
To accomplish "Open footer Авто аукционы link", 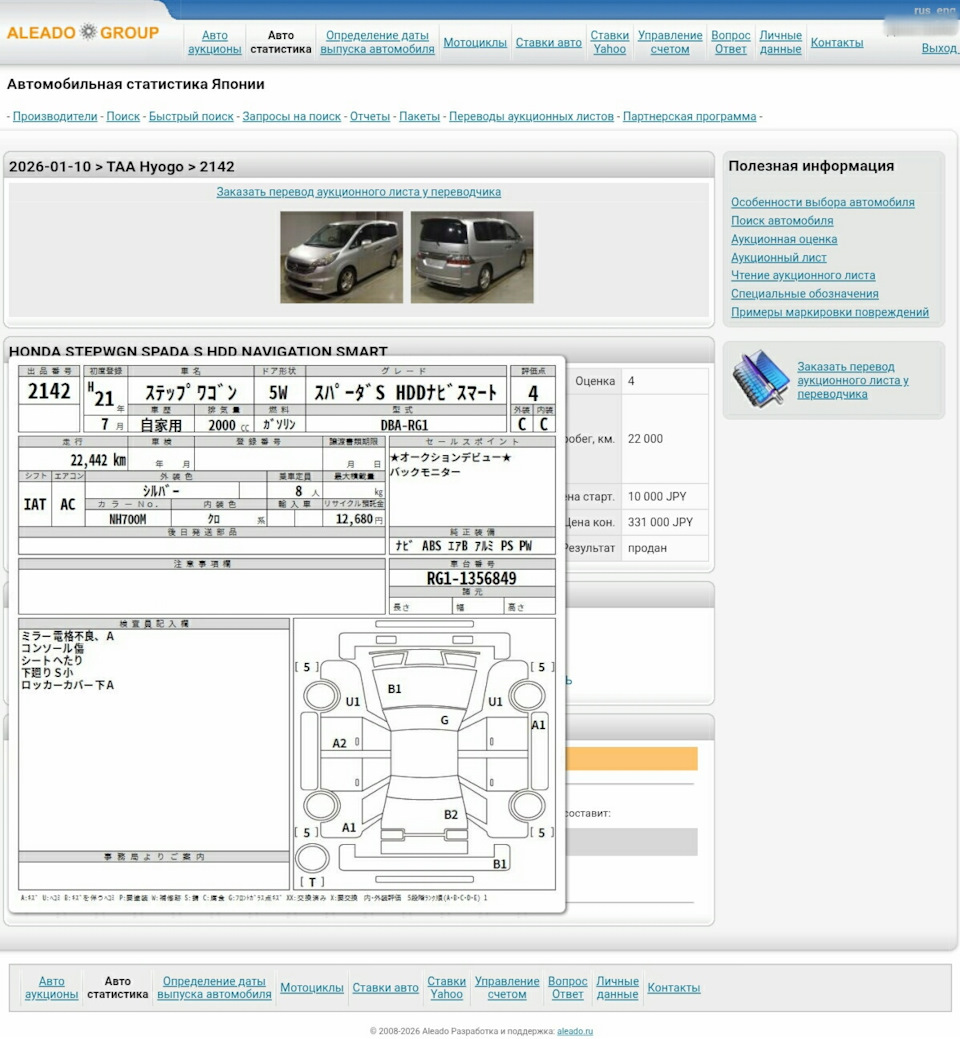I will 52,987.
